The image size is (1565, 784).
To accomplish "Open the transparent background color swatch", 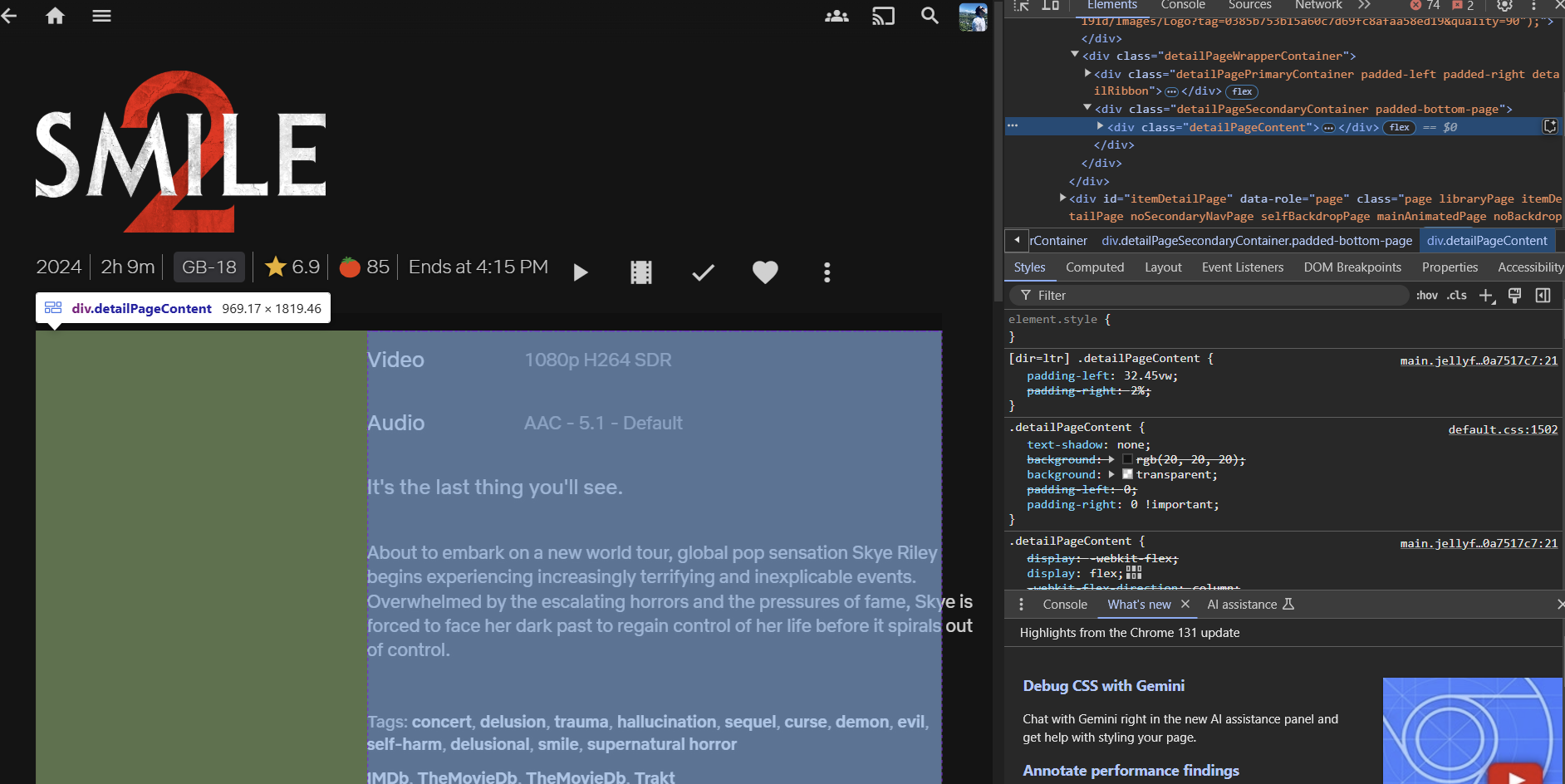I will [1127, 474].
